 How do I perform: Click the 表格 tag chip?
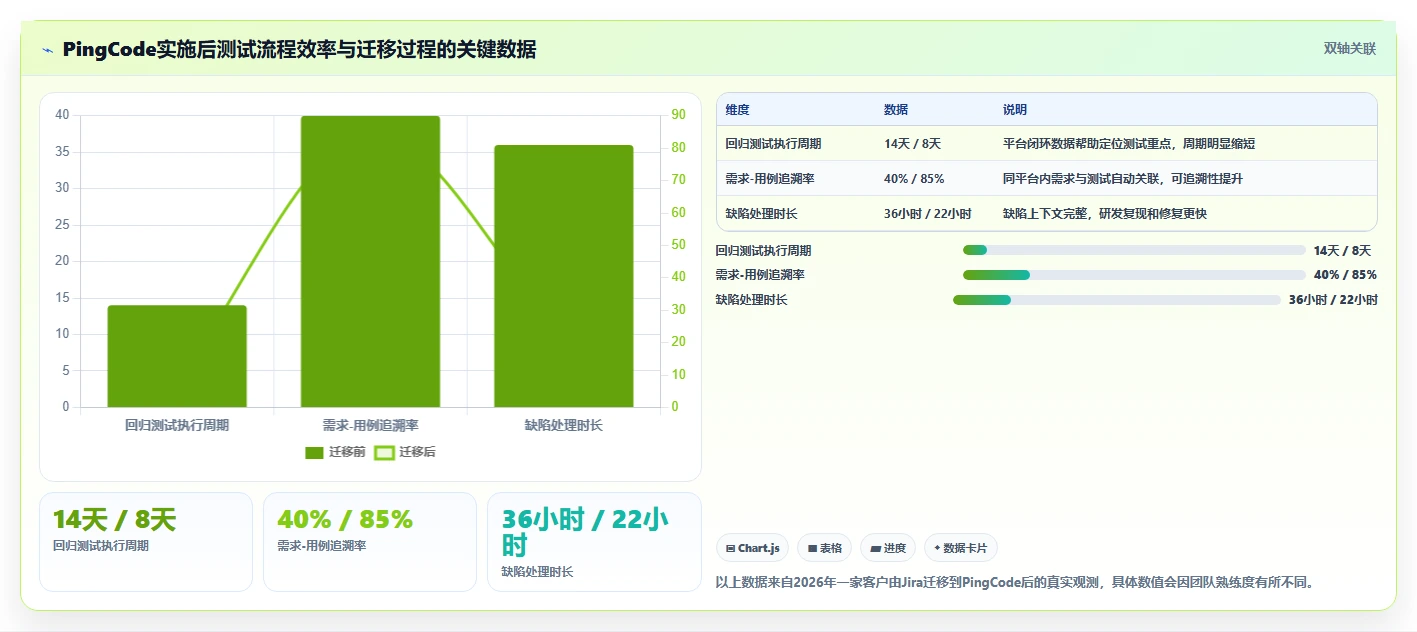(x=825, y=548)
